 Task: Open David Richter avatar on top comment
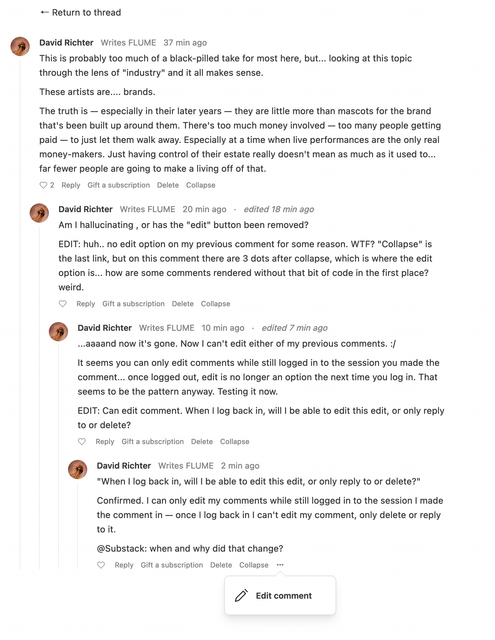(x=20, y=46)
